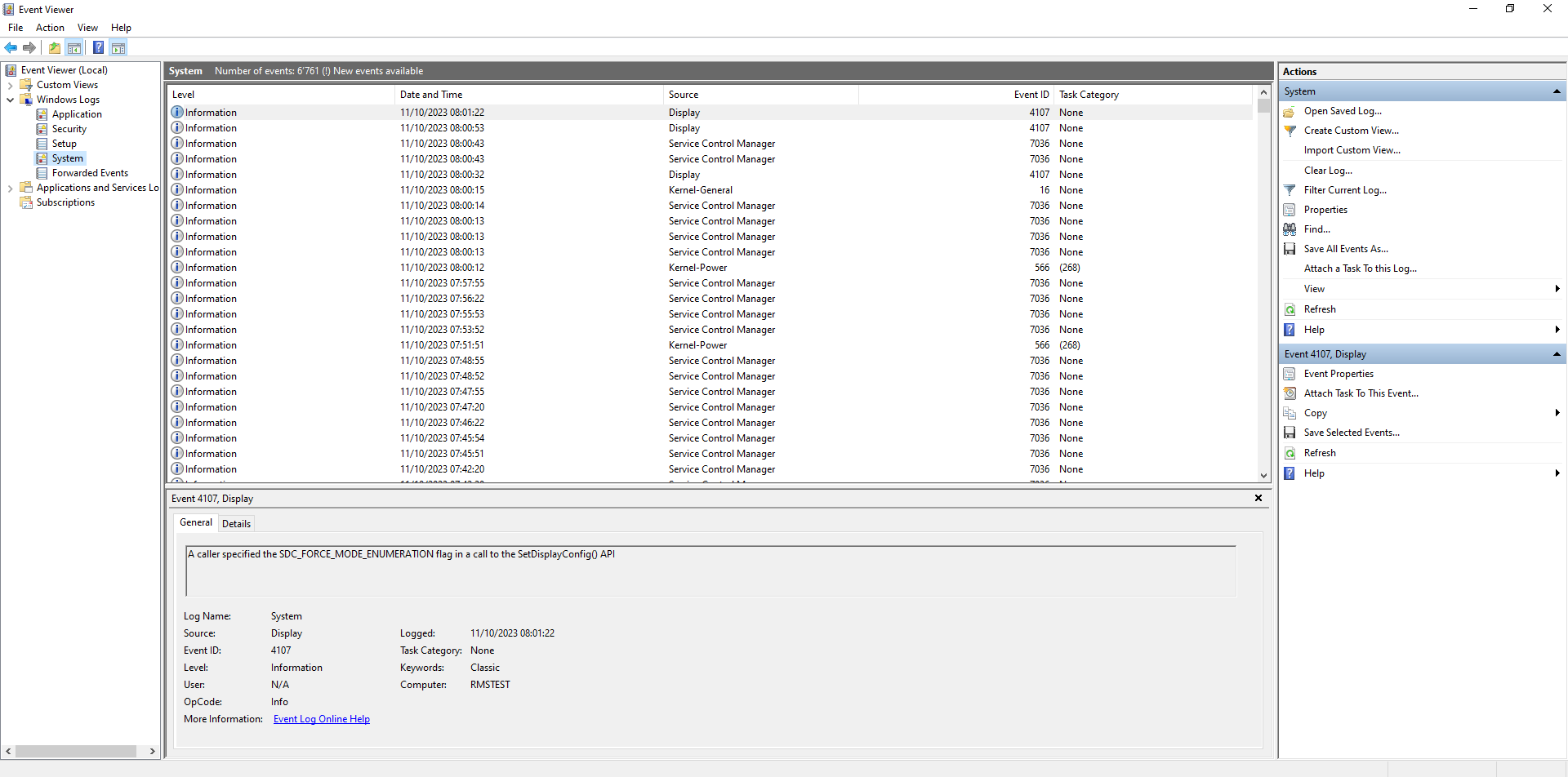Open the Help menu
The image size is (1568, 777).
pos(121,28)
